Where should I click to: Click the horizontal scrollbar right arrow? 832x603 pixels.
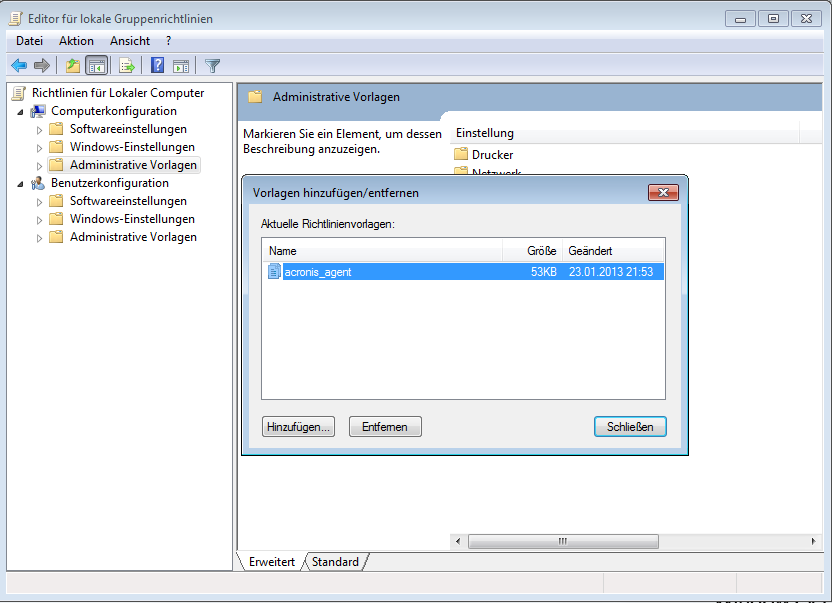tap(813, 541)
